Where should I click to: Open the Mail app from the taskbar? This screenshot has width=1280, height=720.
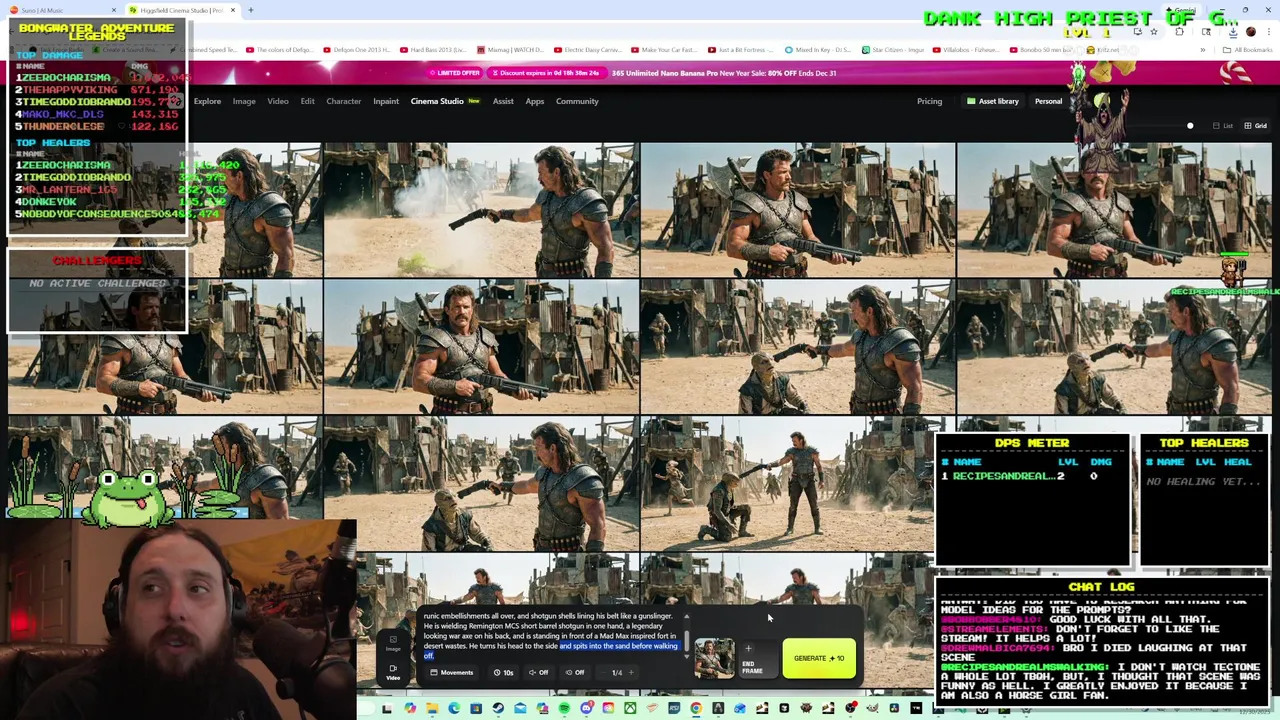520,708
